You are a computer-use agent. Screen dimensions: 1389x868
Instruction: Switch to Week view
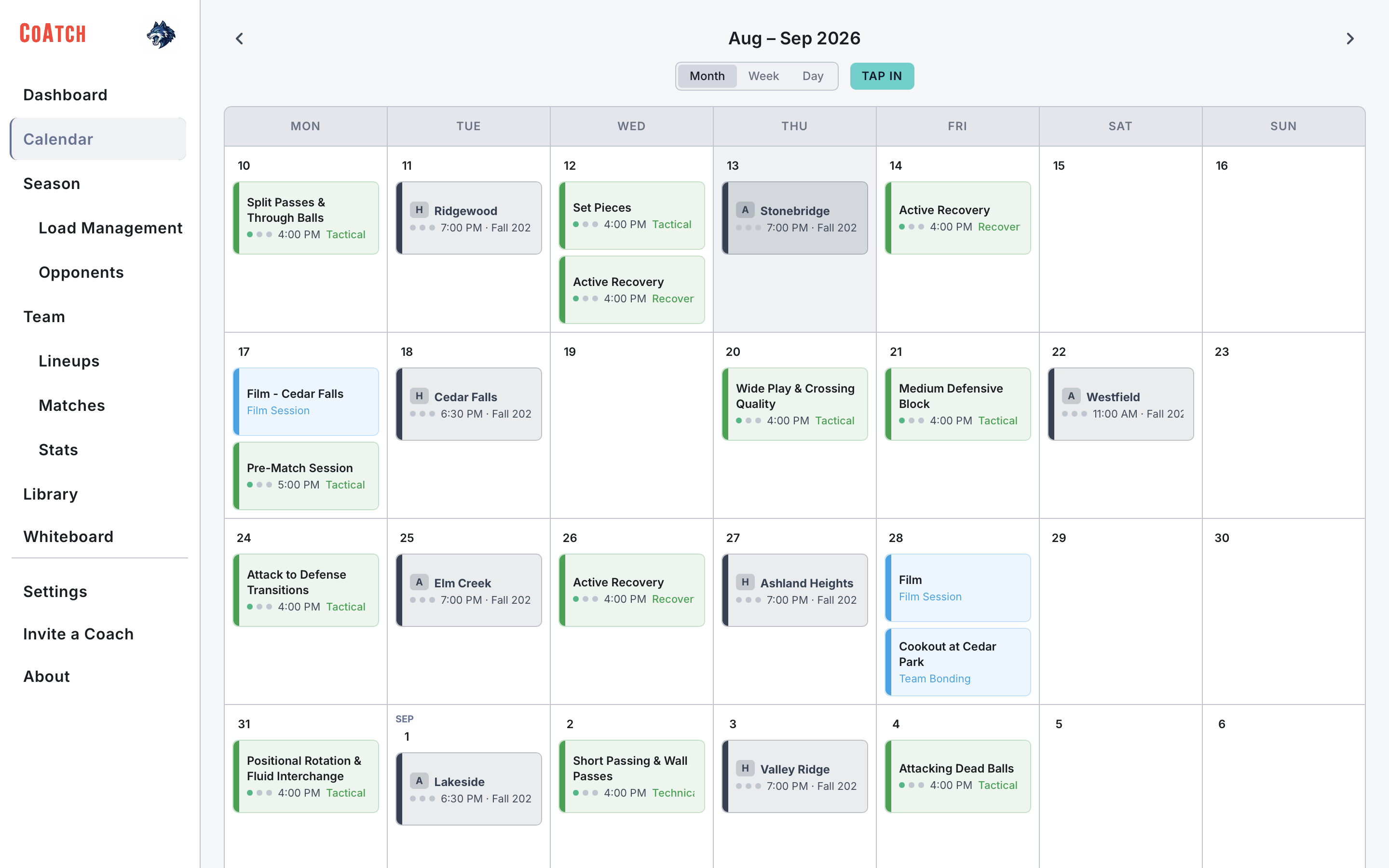click(763, 76)
